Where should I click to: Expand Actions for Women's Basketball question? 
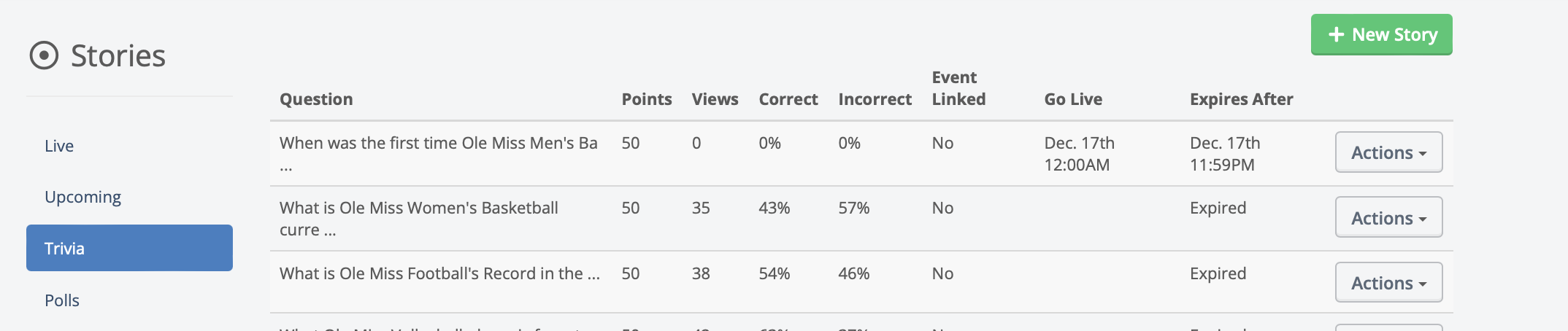1388,217
